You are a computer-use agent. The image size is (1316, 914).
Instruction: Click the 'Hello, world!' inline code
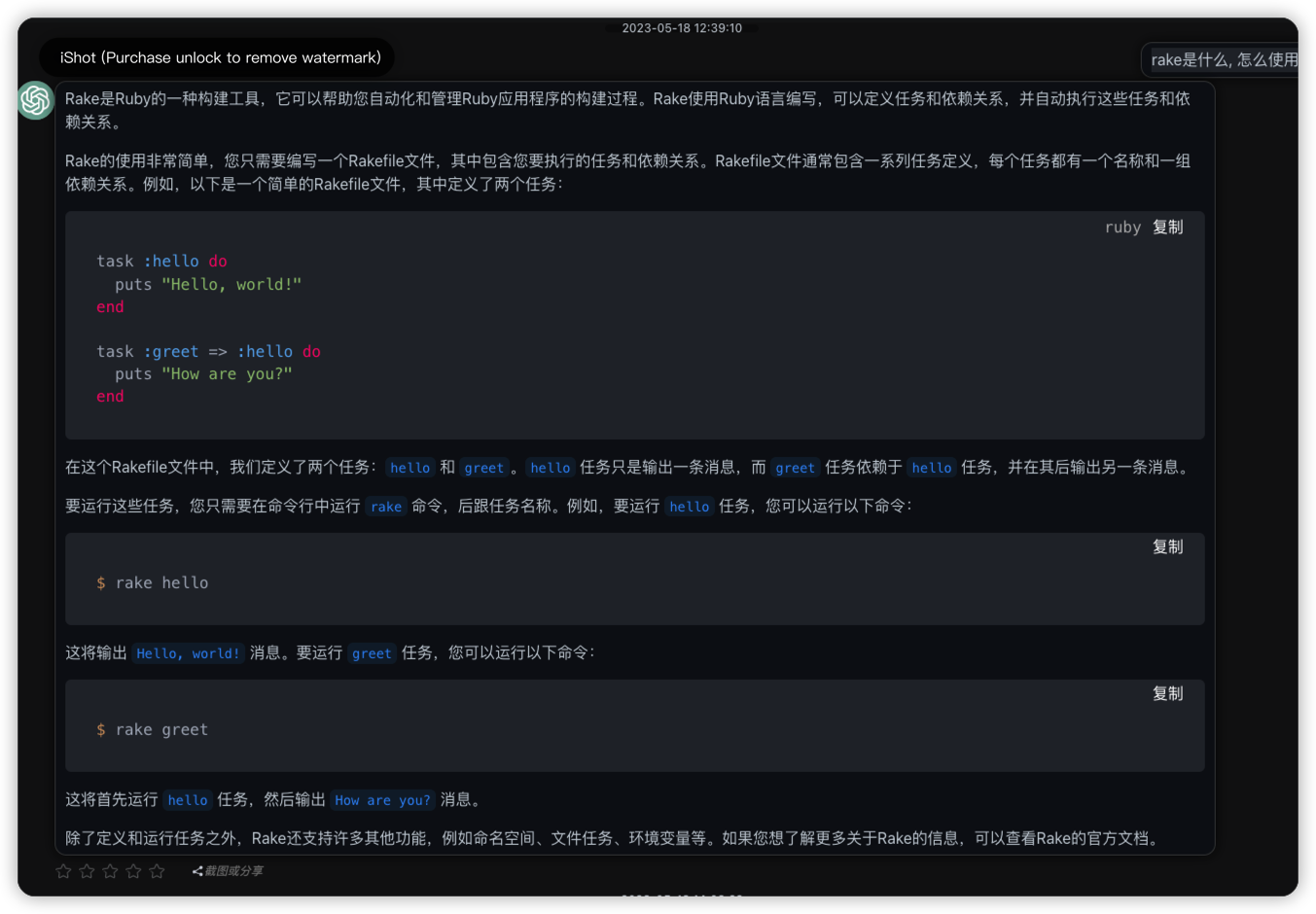point(188,653)
